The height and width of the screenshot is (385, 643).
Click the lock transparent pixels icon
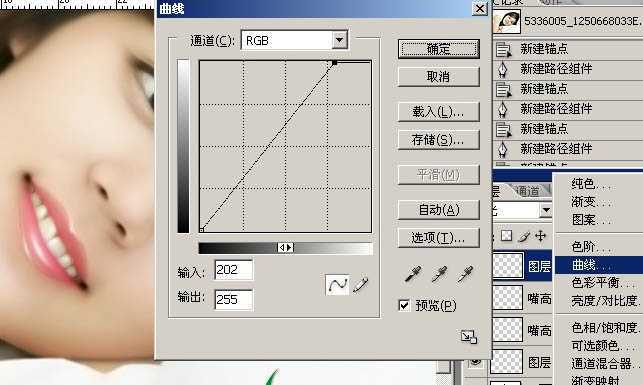[506, 236]
